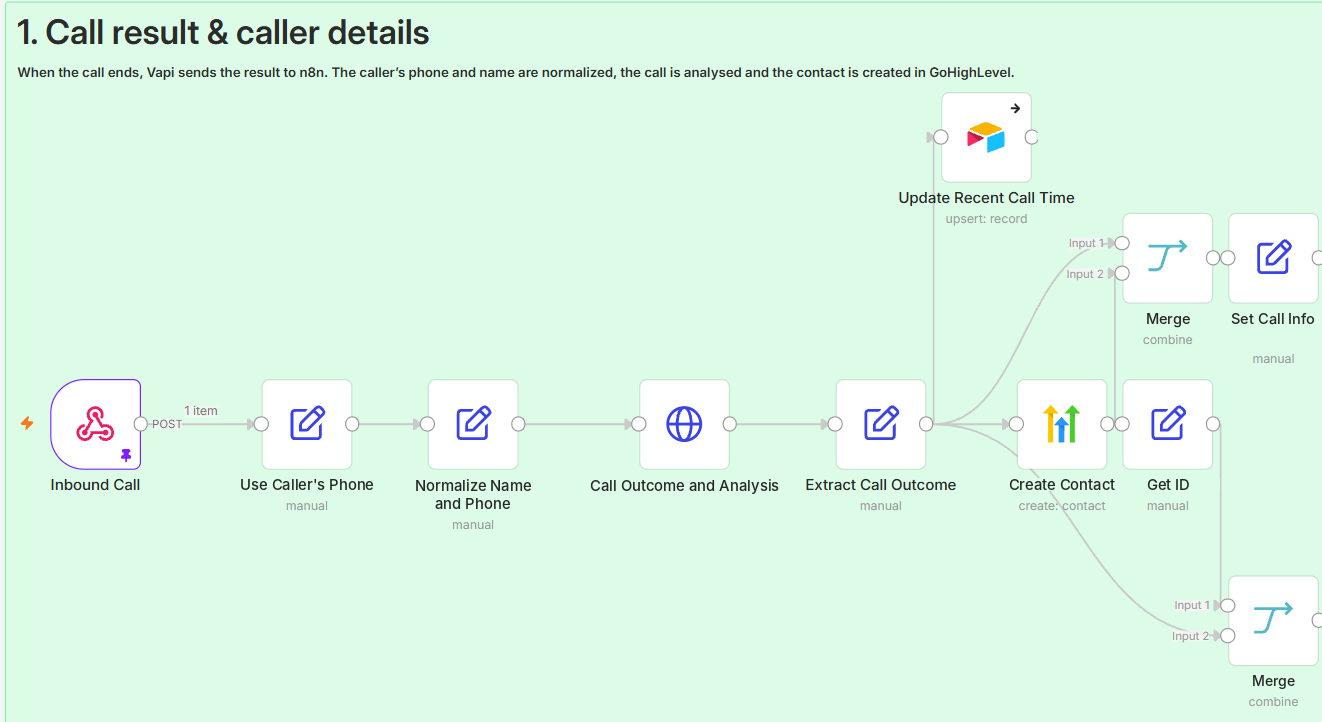Select the Get ID edit node icon
Screen dimensions: 1322x722
pyautogui.click(x=1168, y=424)
